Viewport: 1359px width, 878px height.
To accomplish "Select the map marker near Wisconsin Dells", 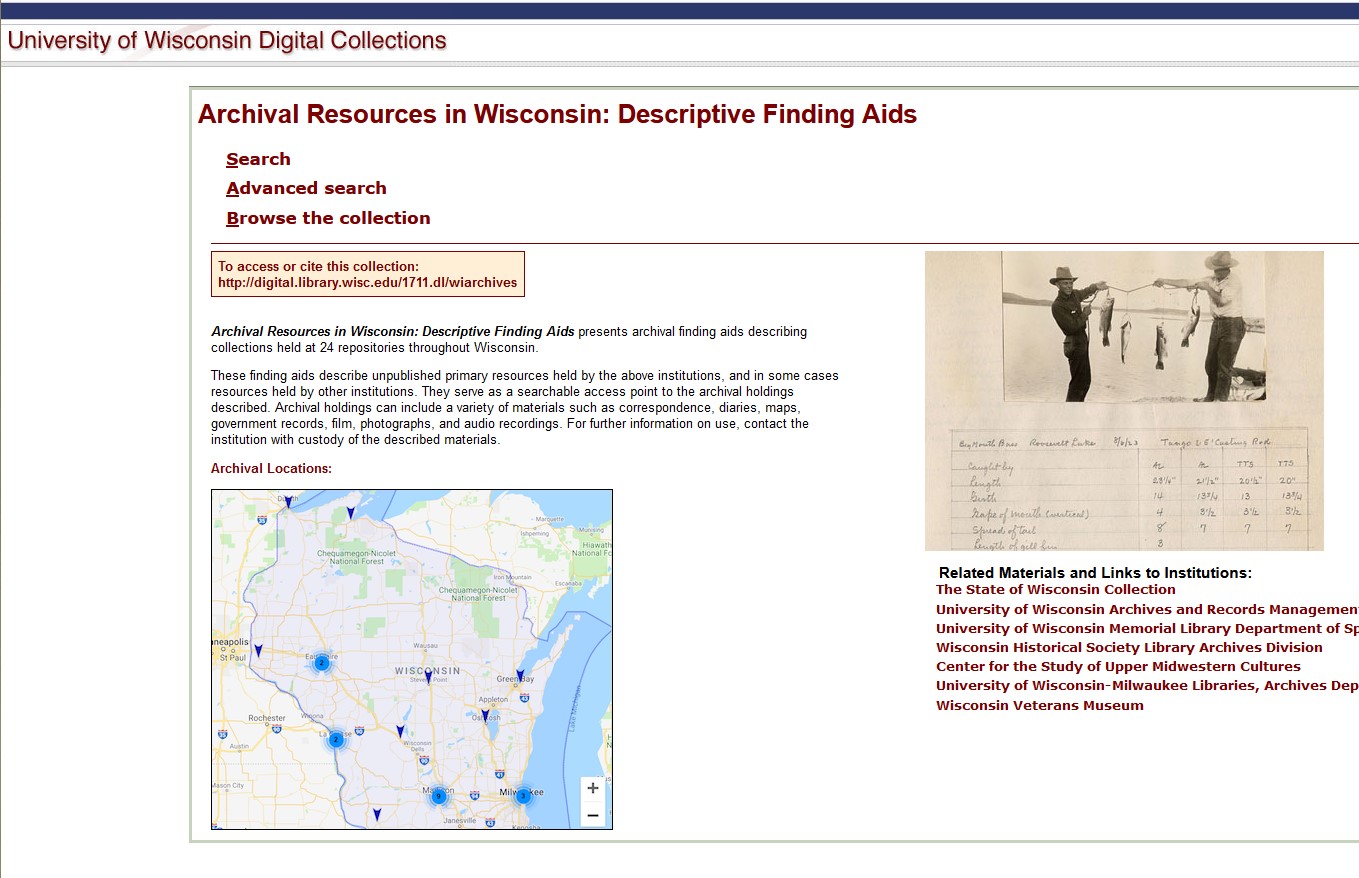I will click(x=400, y=731).
